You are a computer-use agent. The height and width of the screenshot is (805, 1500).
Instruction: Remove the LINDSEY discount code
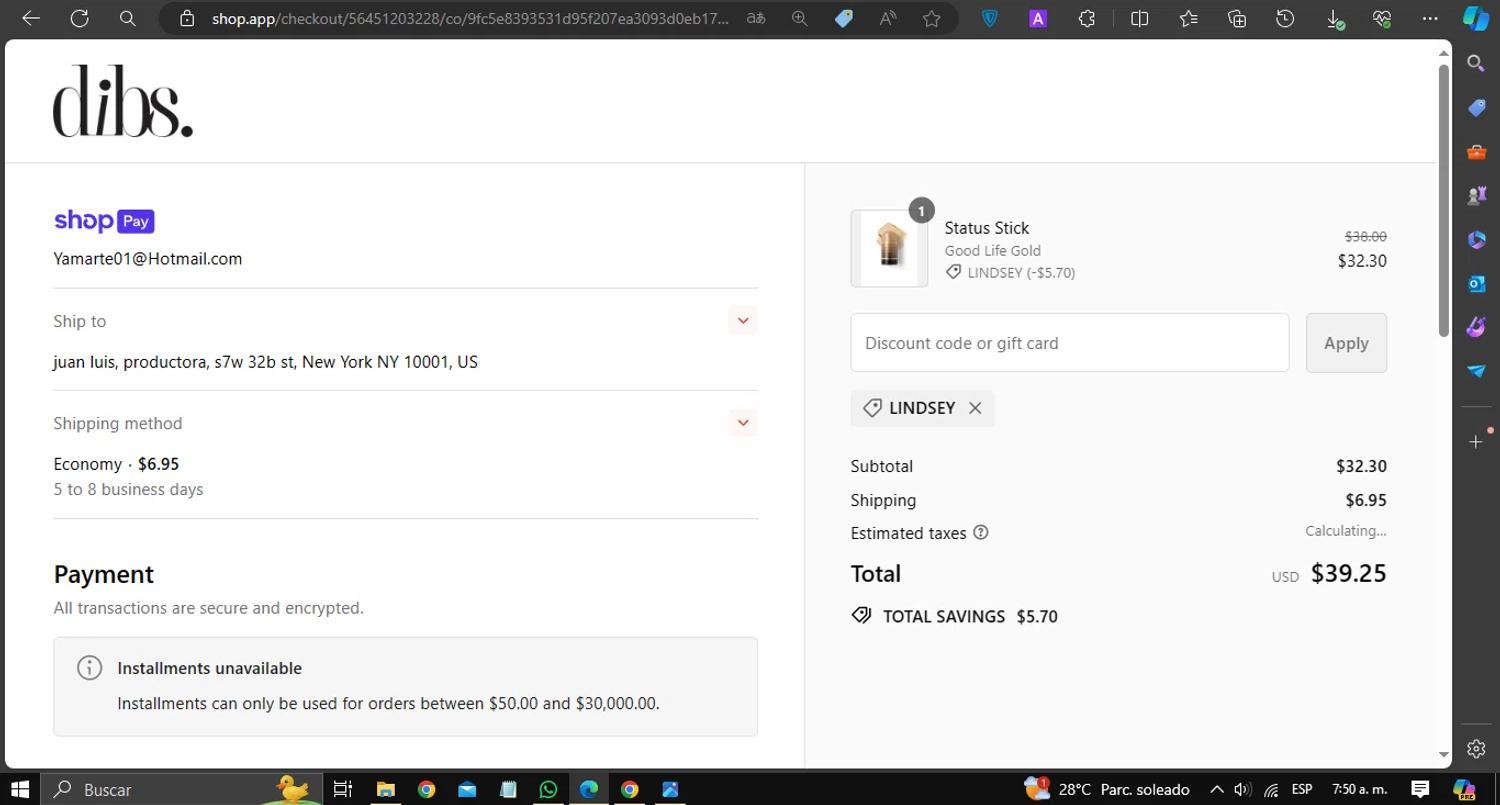(x=975, y=408)
